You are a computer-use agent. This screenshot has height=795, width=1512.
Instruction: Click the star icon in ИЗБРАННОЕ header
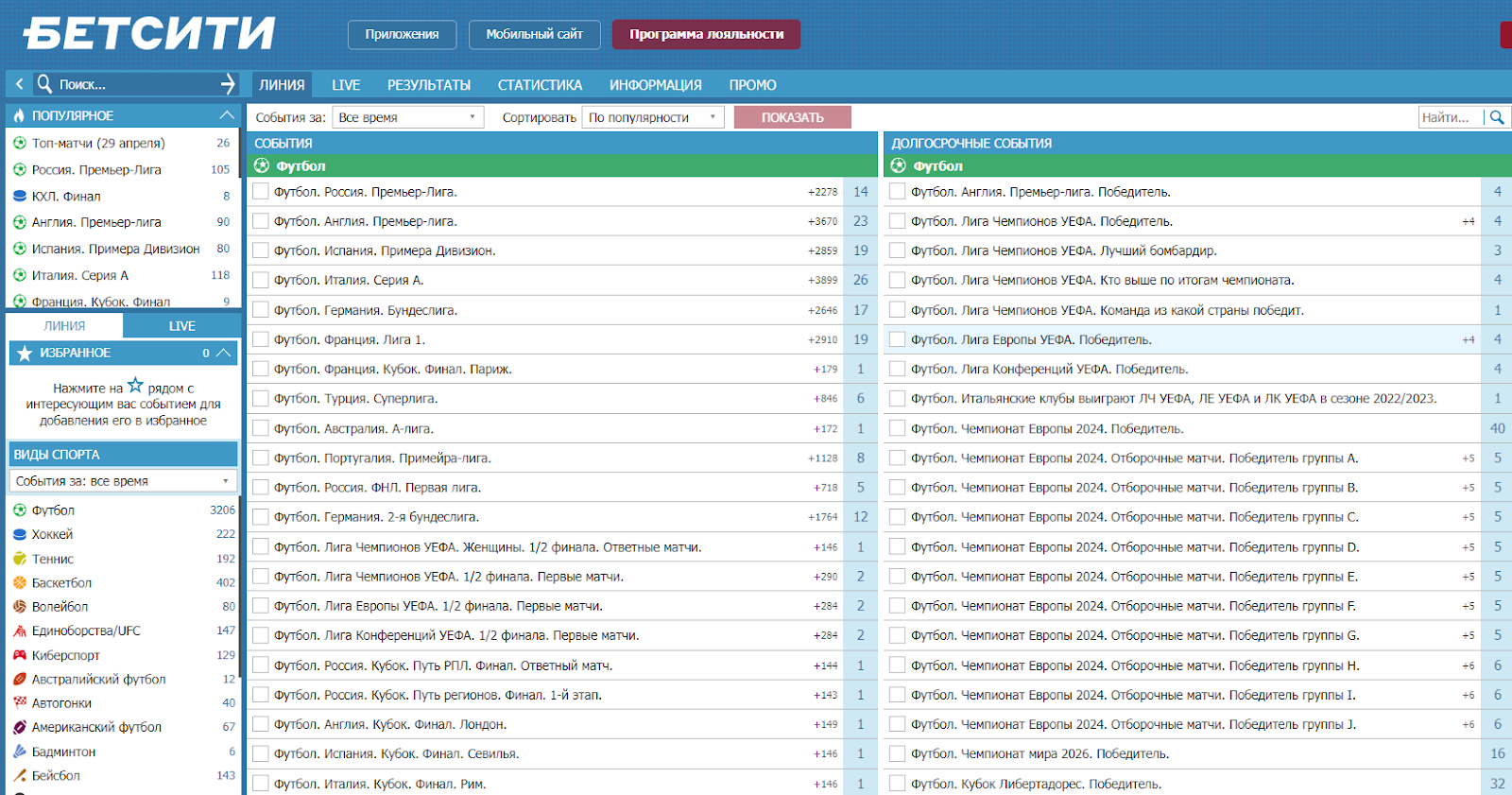25,353
